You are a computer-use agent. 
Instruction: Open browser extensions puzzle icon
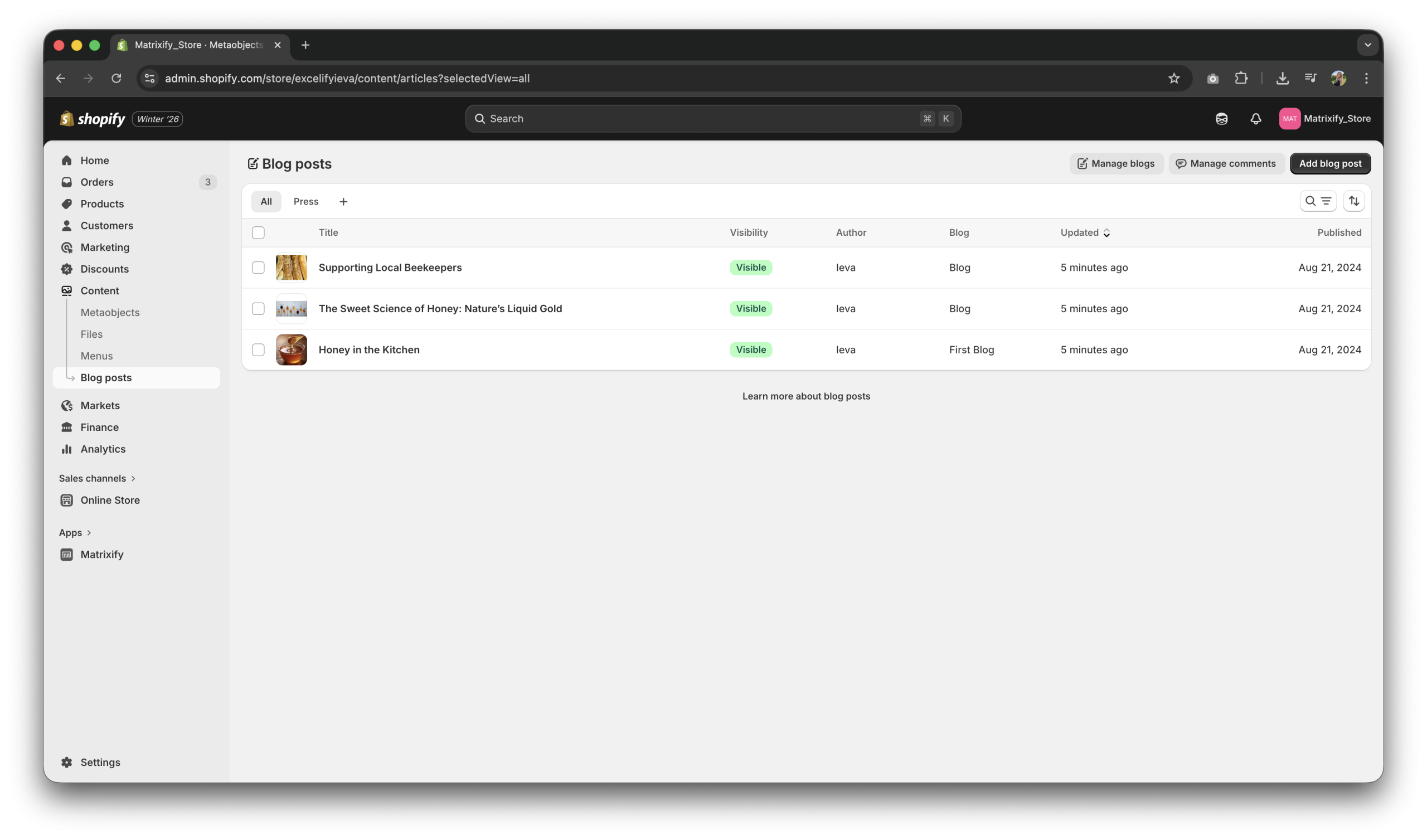pyautogui.click(x=1241, y=78)
